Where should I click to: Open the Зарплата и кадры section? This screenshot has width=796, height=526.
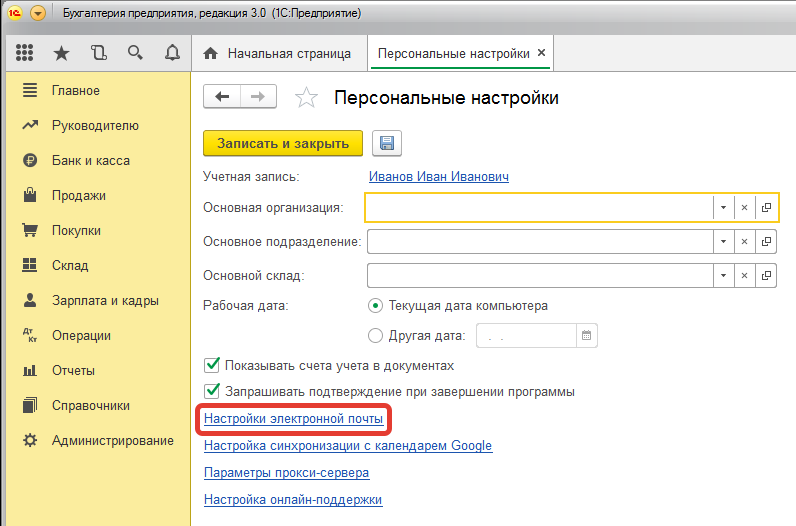click(x=105, y=301)
